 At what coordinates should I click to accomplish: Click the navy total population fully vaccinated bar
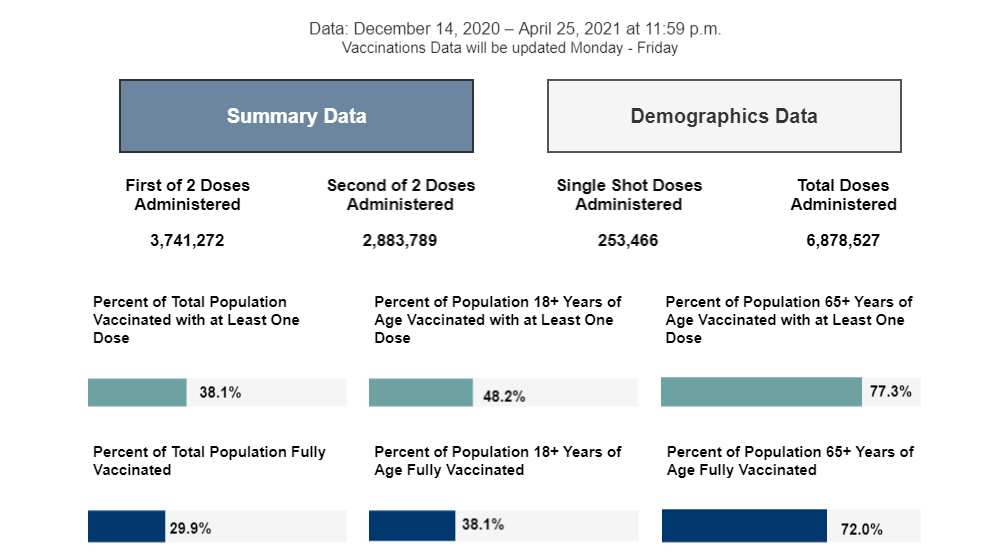tap(126, 526)
